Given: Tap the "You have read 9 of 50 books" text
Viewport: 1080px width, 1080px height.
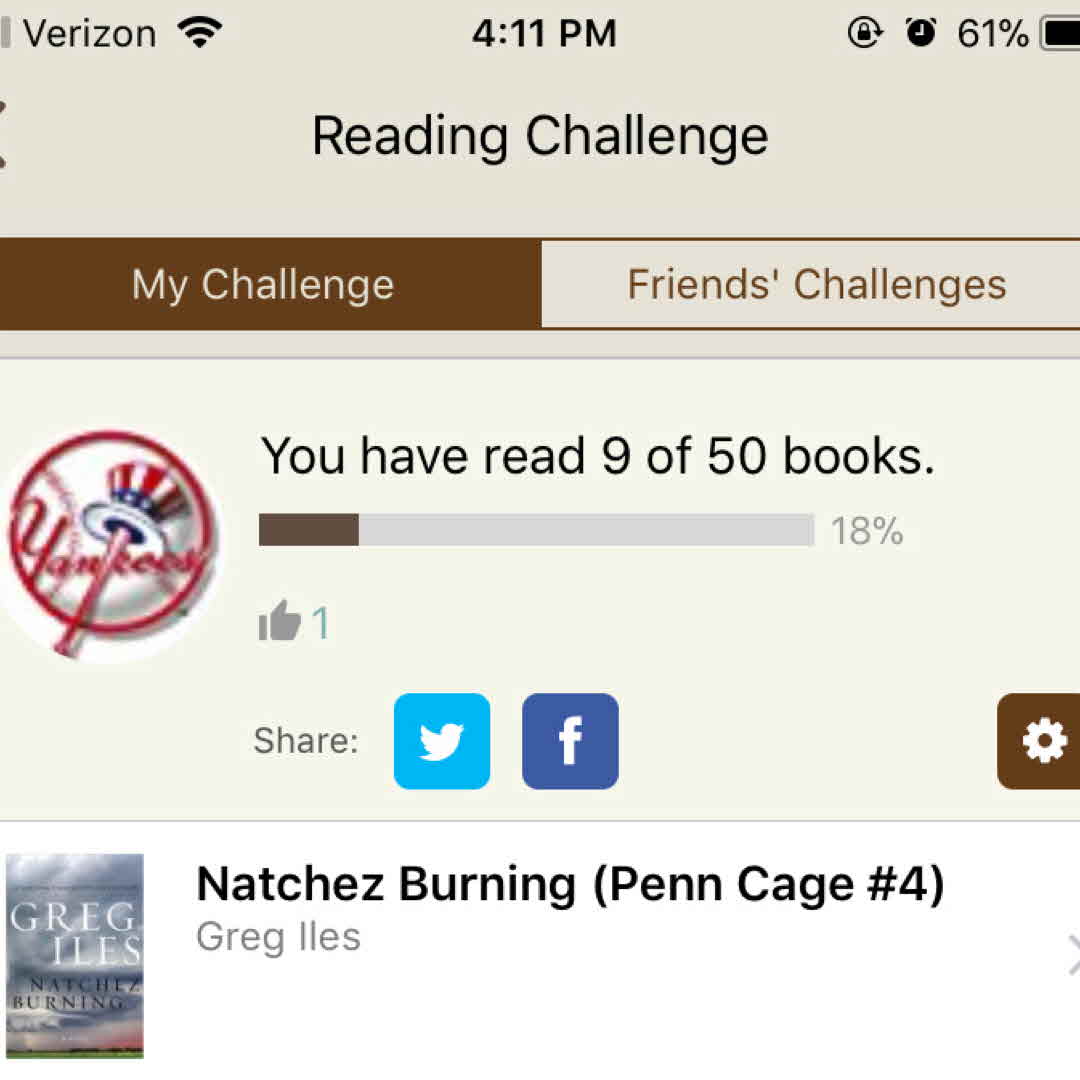Looking at the screenshot, I should point(597,457).
